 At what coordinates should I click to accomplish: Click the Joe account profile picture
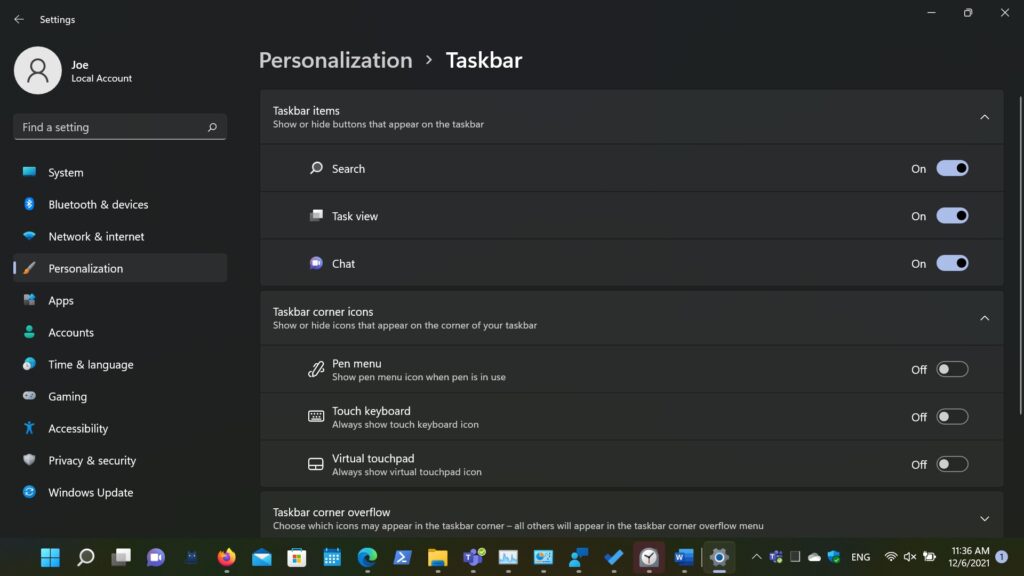38,71
